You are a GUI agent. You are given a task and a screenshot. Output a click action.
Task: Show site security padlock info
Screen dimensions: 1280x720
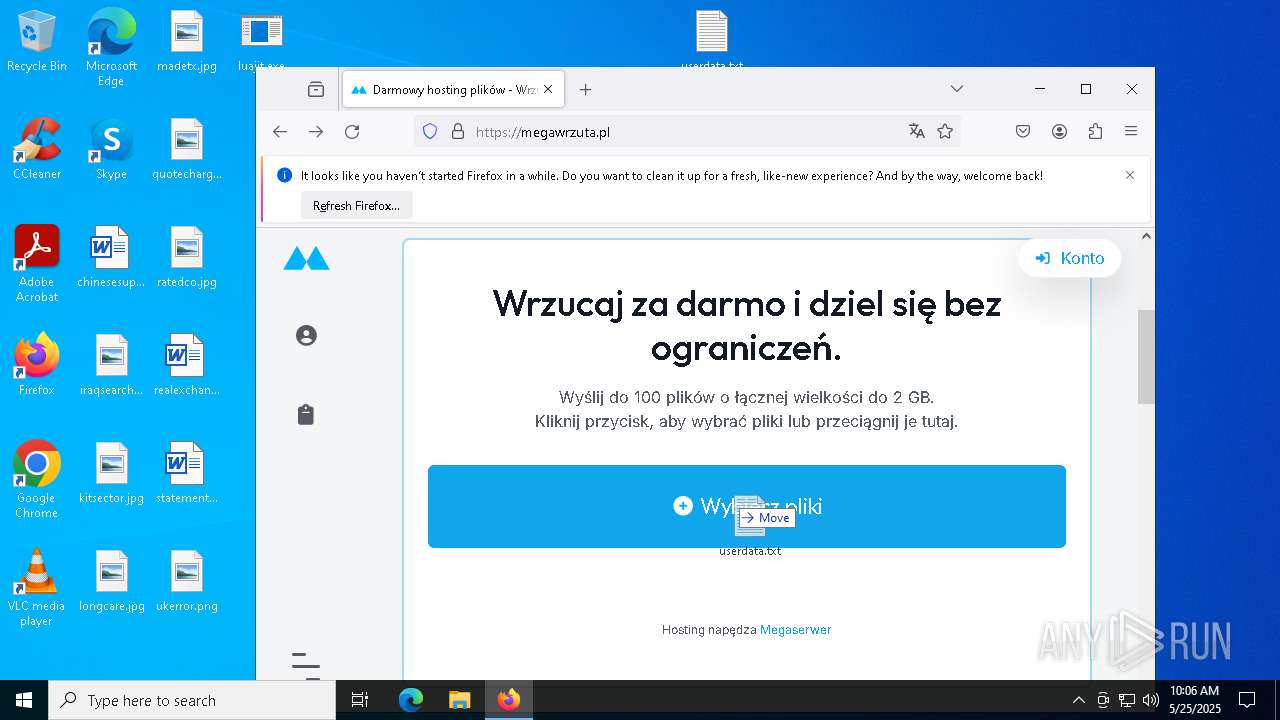tap(458, 131)
